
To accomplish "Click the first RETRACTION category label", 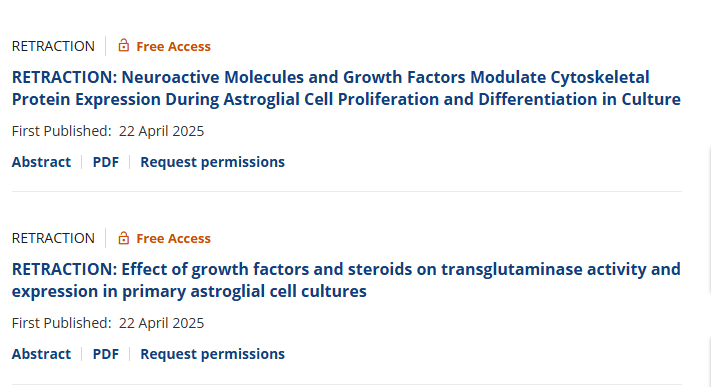I will pyautogui.click(x=53, y=46).
